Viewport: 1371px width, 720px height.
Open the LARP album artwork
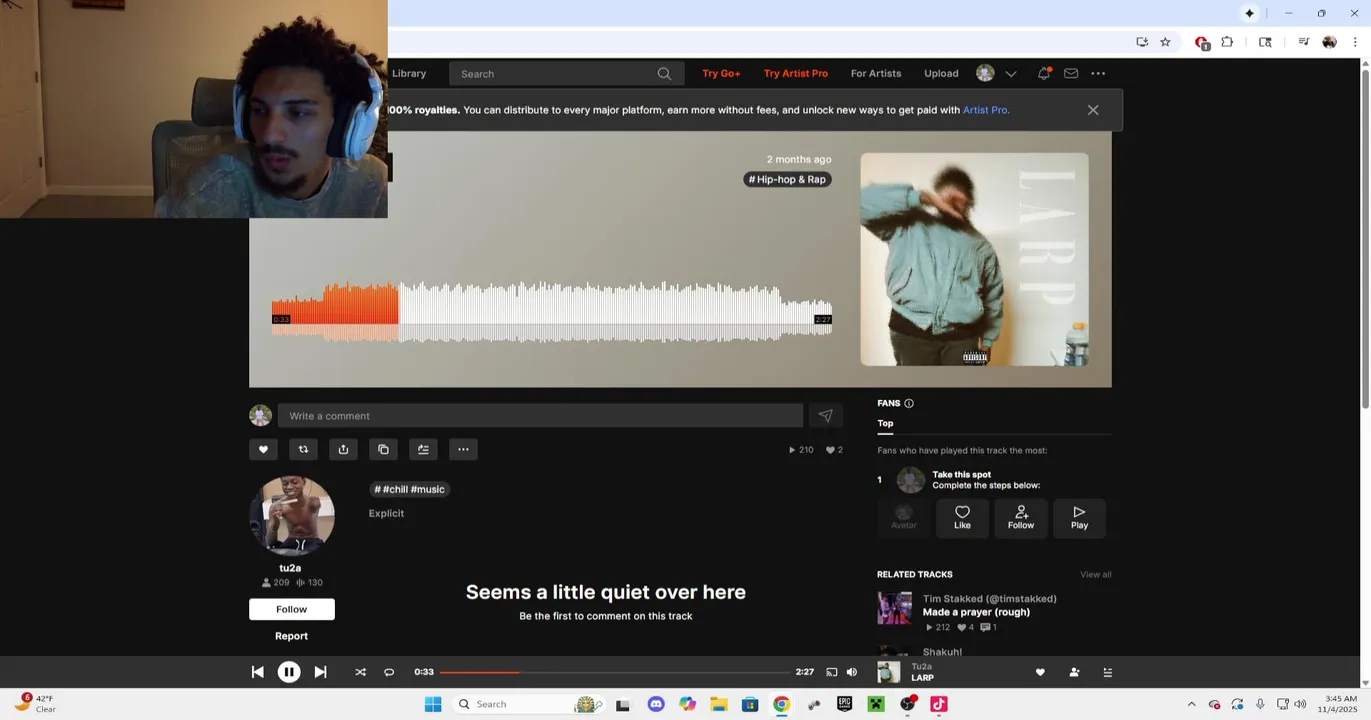point(974,259)
